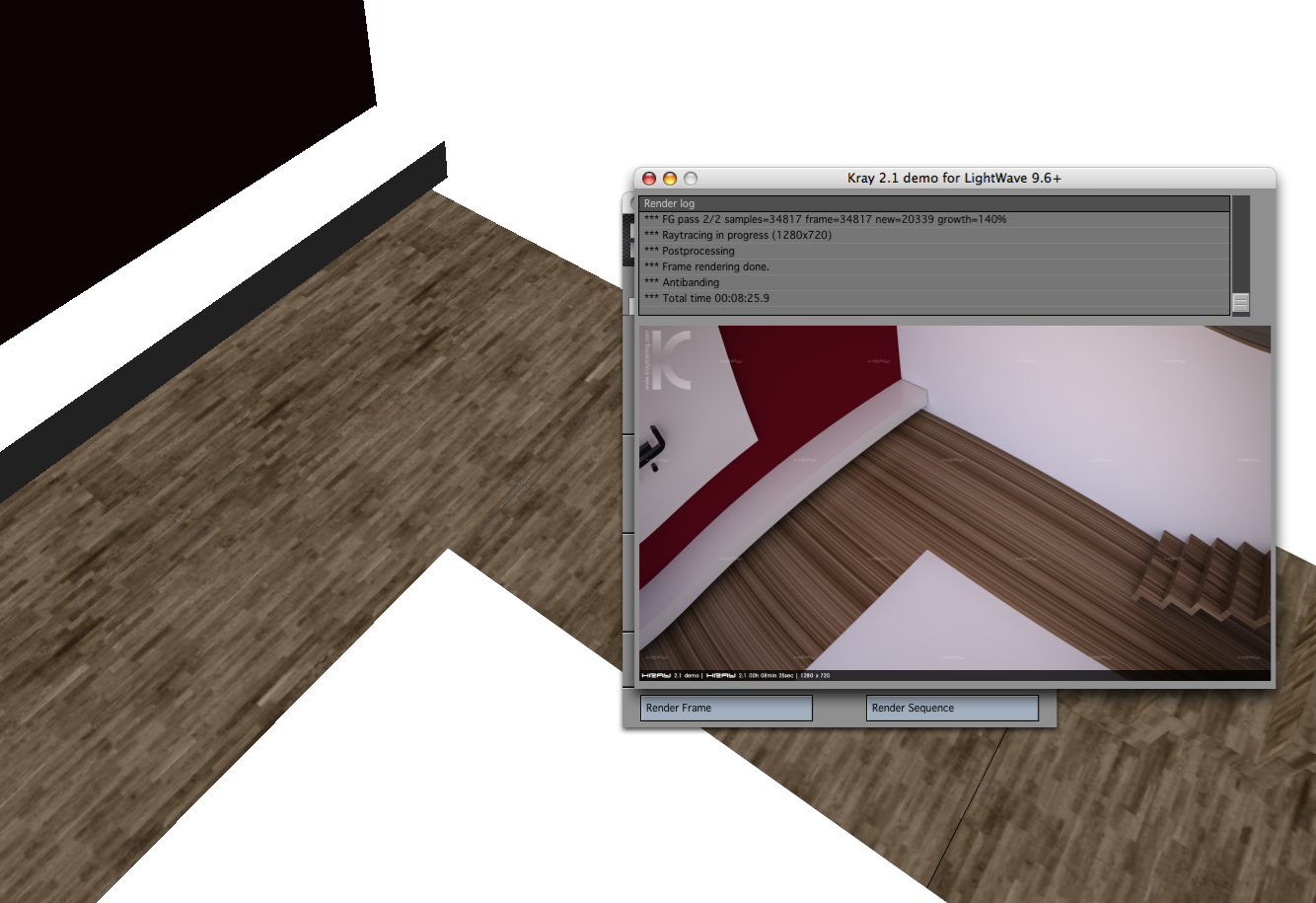Click the red wall in the render preview
This screenshot has height=903, width=1316.
809,395
